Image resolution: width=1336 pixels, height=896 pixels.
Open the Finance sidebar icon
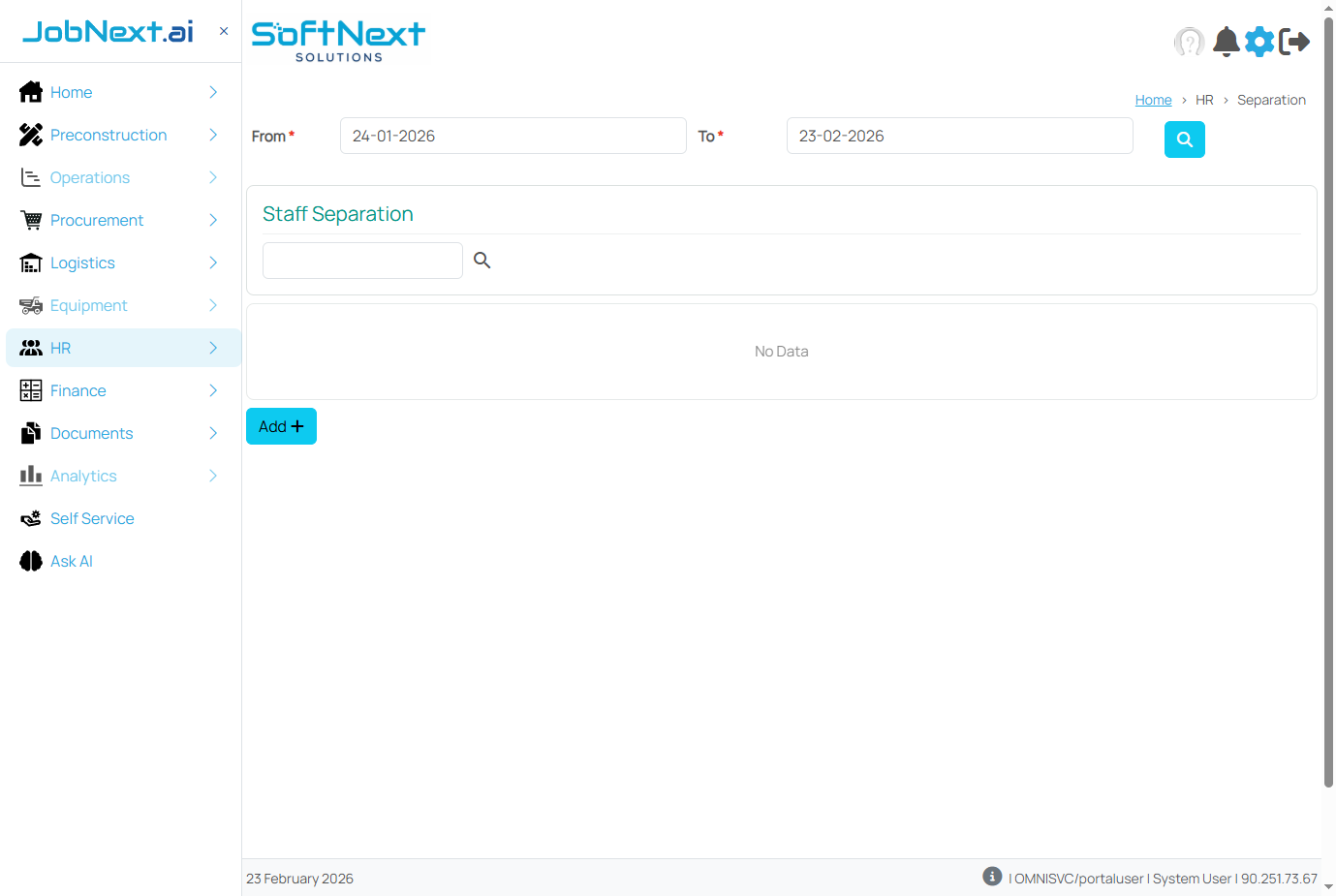[30, 390]
